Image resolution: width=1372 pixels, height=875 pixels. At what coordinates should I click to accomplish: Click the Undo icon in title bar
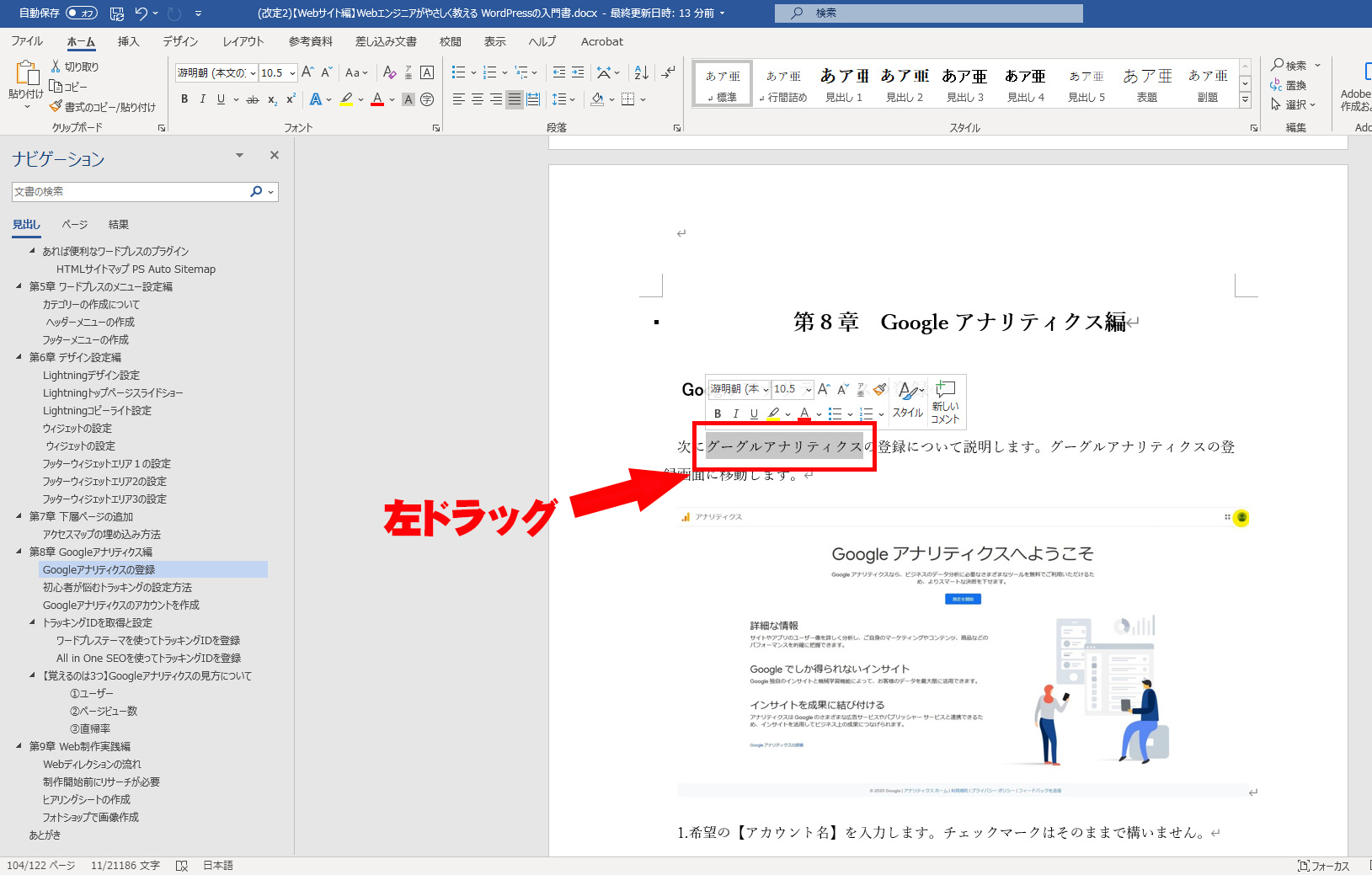click(x=141, y=13)
